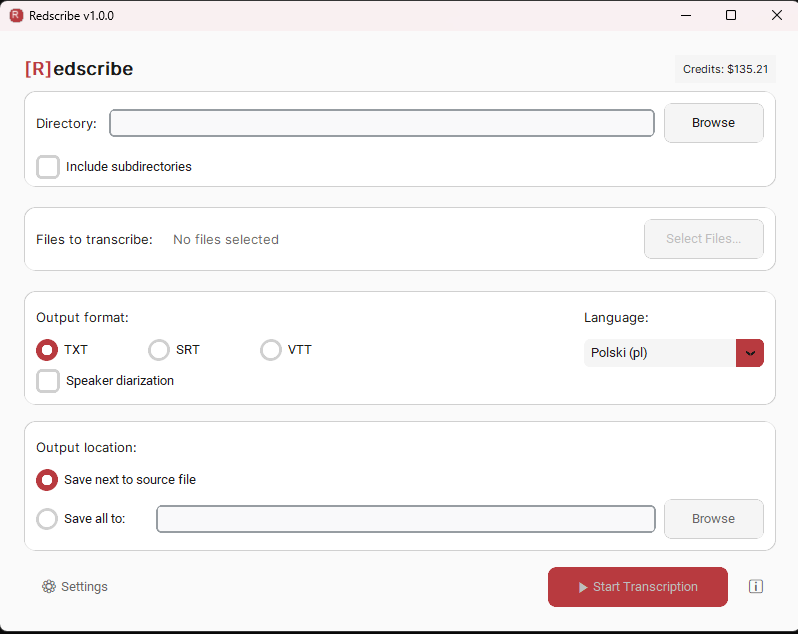Open the info icon beside Start Transcription
Screen dimensions: 798x634
756,586
